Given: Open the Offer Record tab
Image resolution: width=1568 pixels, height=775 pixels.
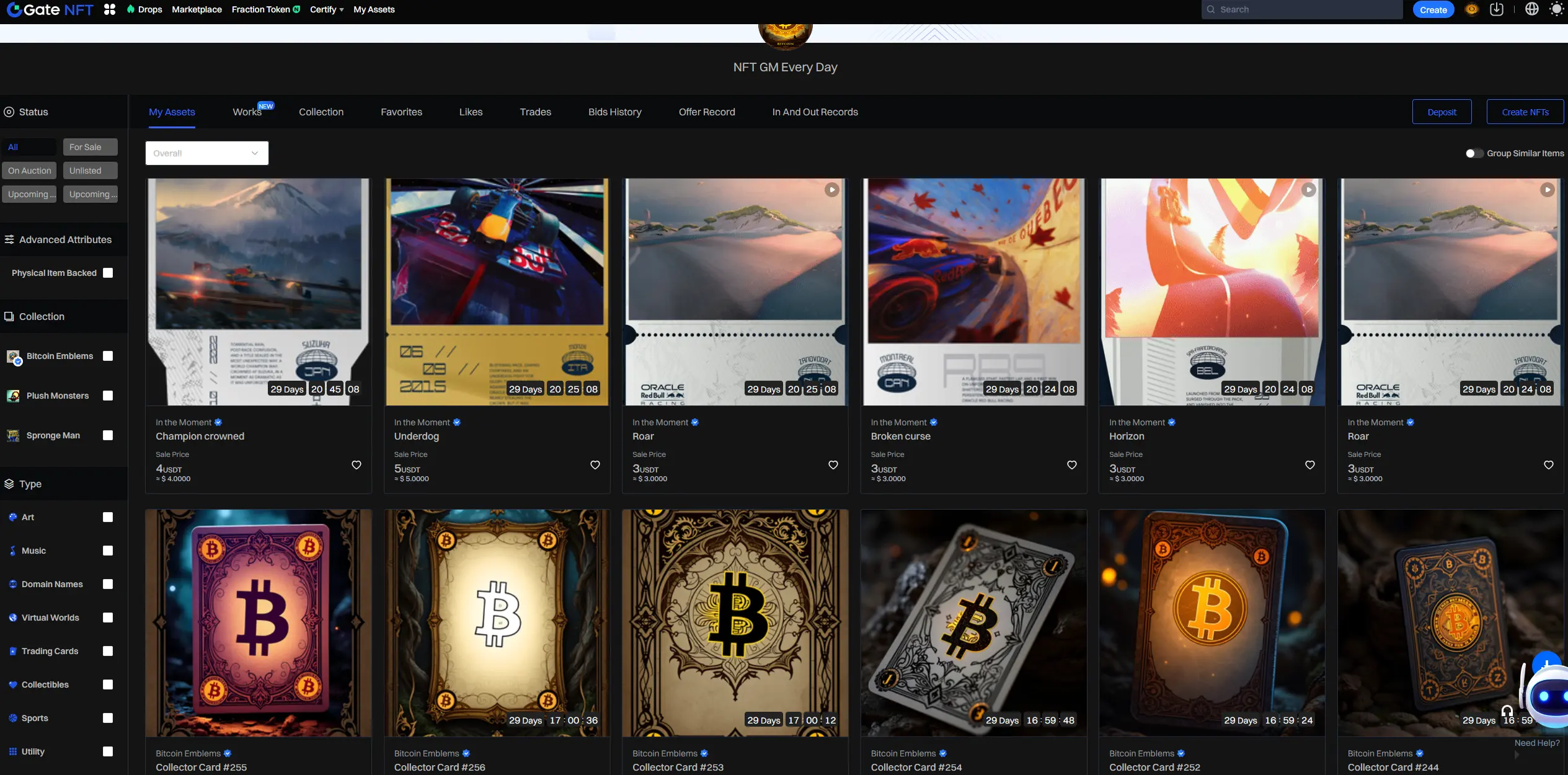Looking at the screenshot, I should pyautogui.click(x=707, y=112).
